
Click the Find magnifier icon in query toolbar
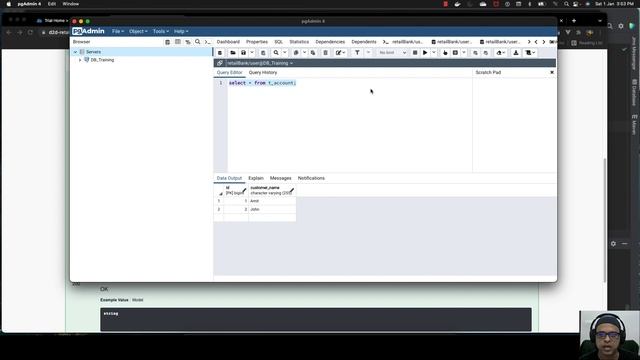click(x=276, y=53)
